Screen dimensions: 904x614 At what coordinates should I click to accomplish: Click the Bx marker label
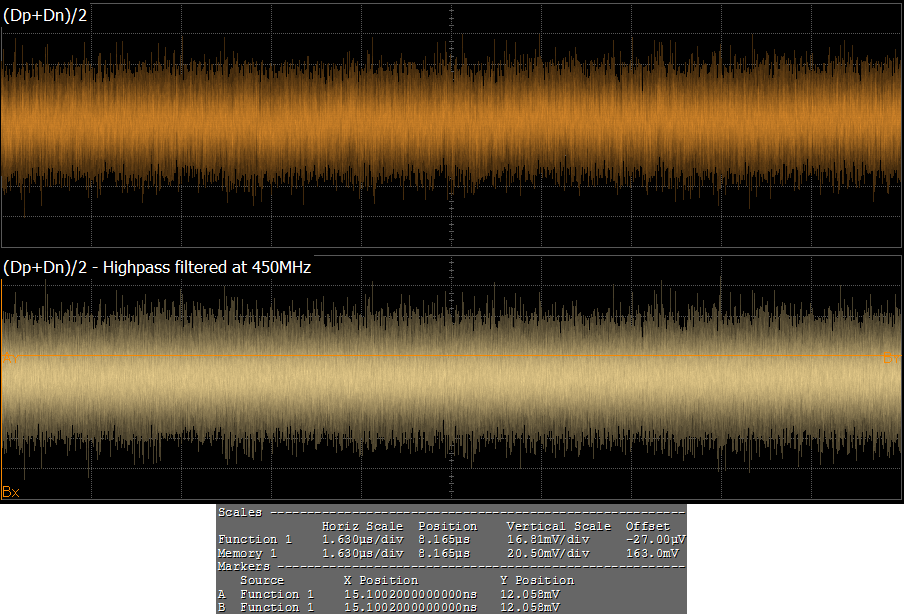11,492
